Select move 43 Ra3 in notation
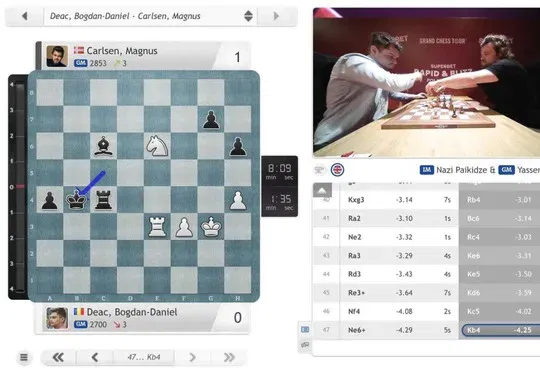Viewport: 540px width, 372px height. pyautogui.click(x=354, y=256)
